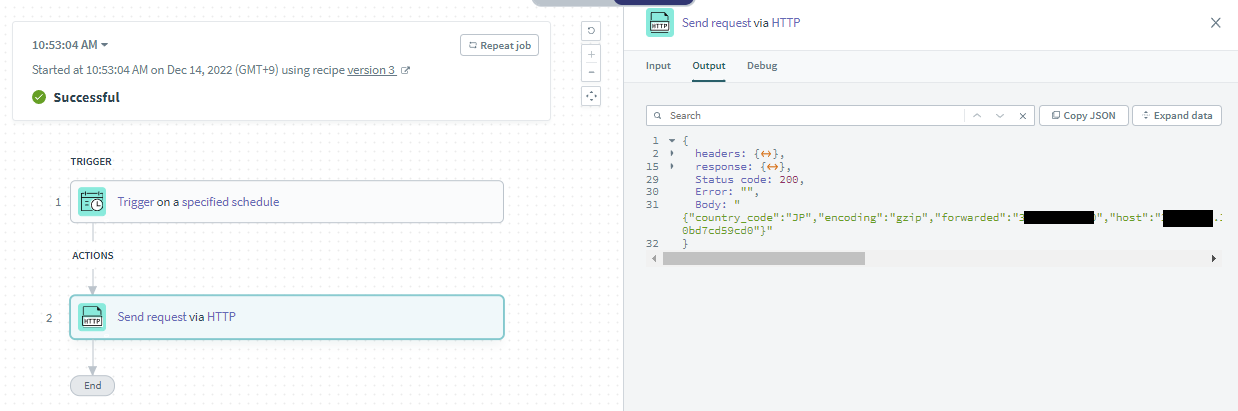
Task: Click the scrollbar left arrow
Action: click(653, 258)
